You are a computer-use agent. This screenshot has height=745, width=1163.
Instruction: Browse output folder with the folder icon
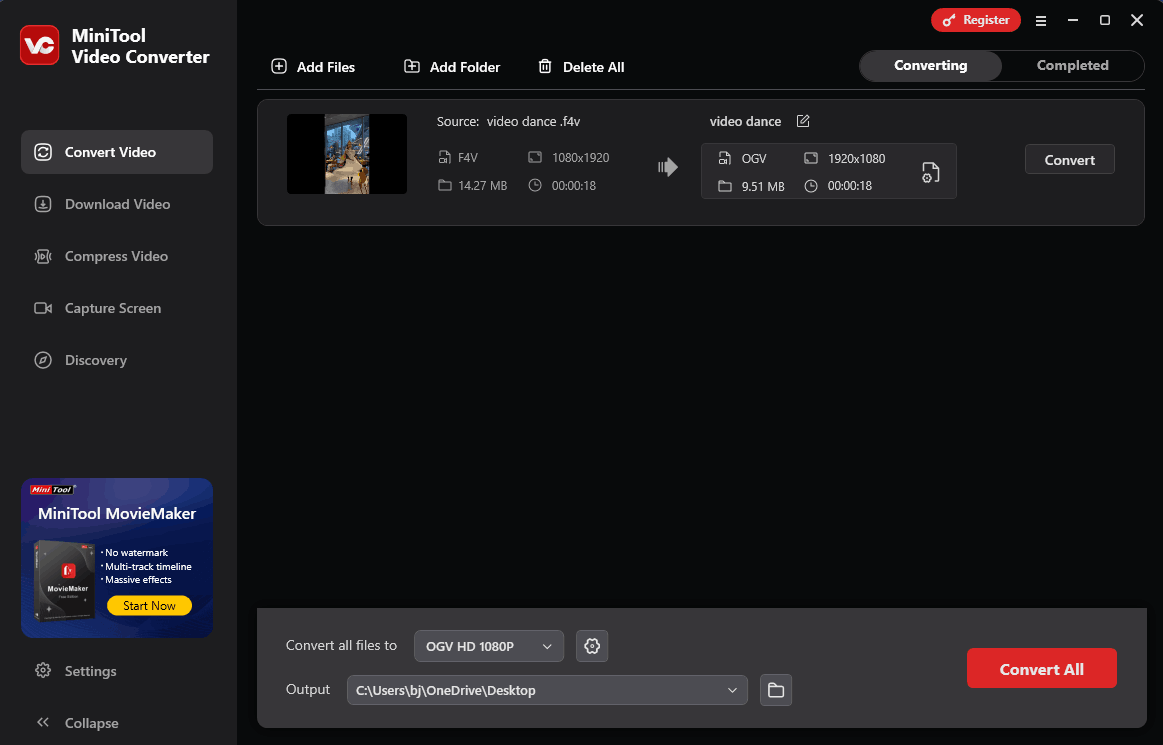click(x=776, y=690)
